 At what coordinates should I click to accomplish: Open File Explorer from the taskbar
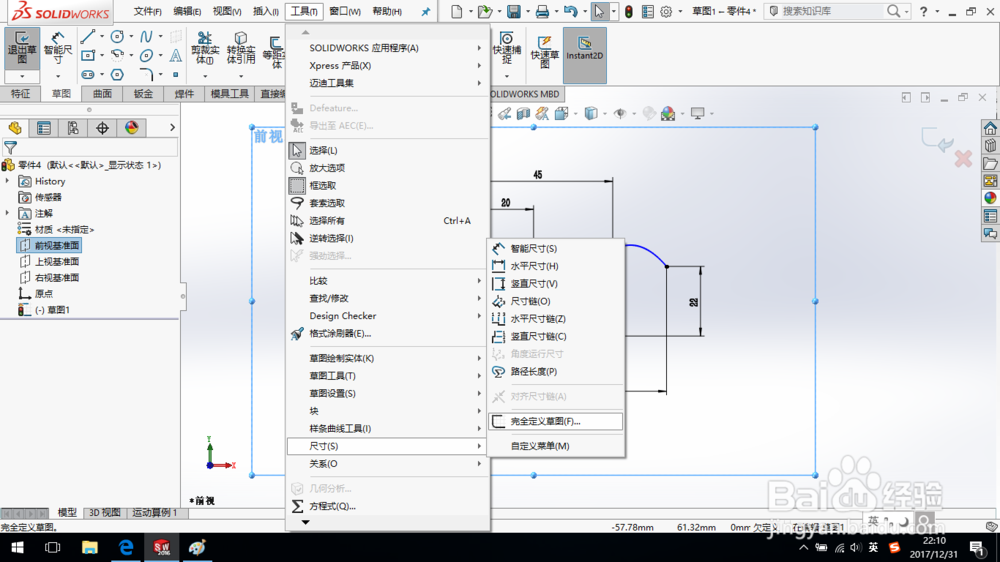coord(89,547)
